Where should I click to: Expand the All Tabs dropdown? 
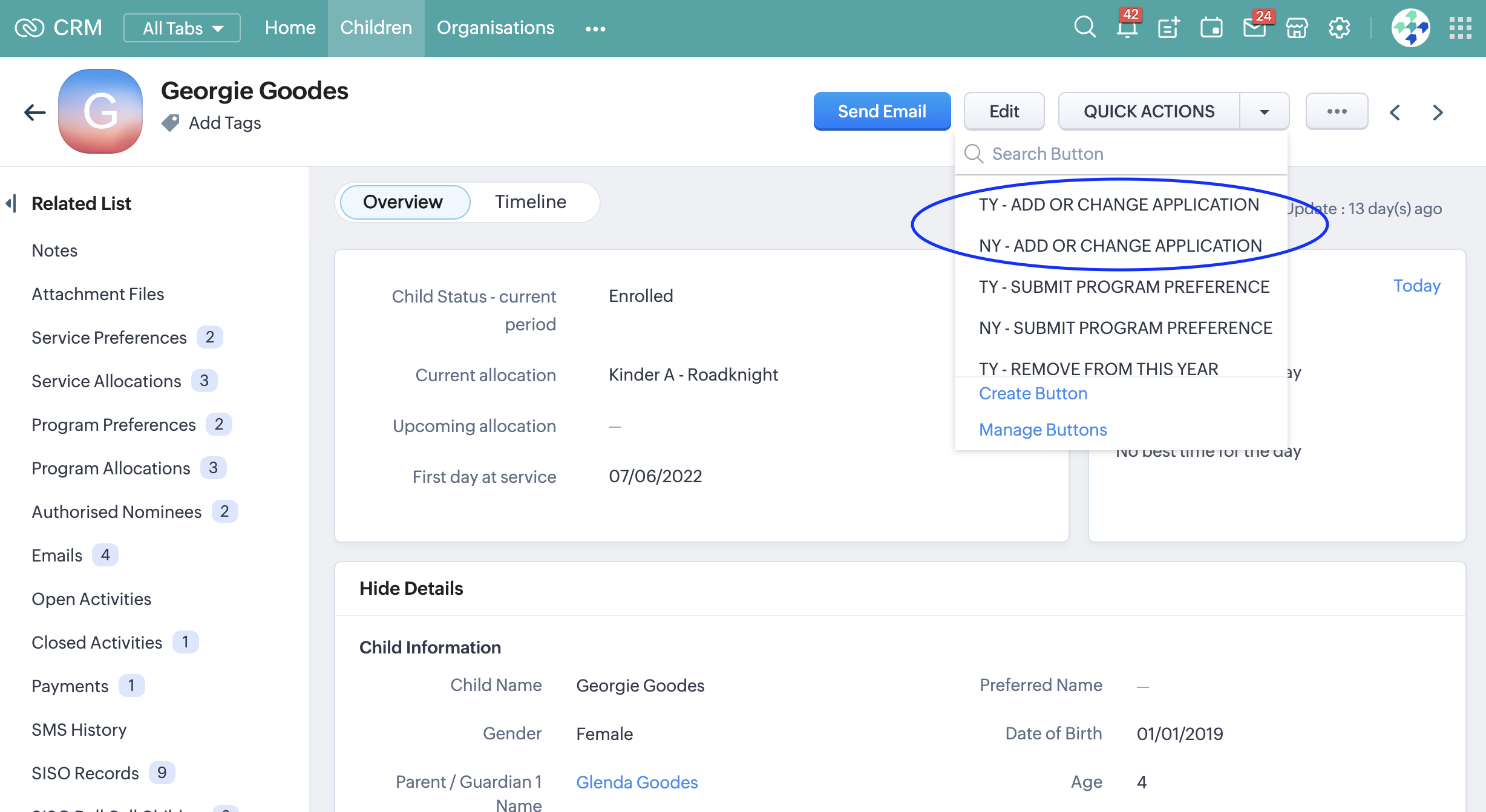pos(182,28)
